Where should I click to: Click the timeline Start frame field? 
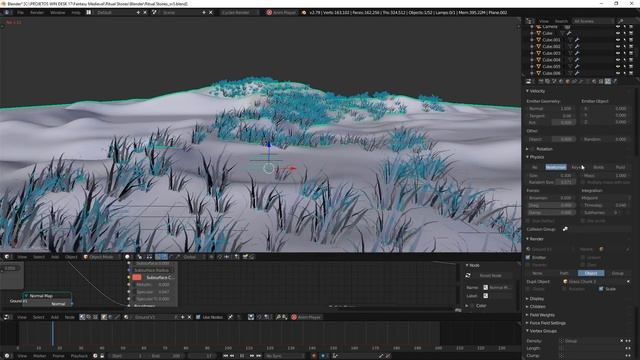pyautogui.click(x=127, y=356)
